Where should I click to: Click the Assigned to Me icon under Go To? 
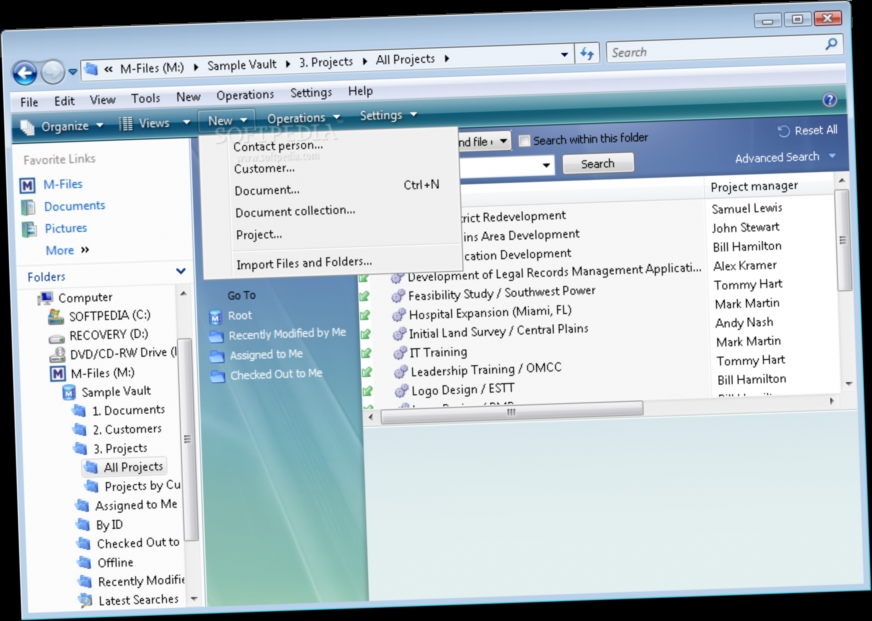pyautogui.click(x=217, y=356)
